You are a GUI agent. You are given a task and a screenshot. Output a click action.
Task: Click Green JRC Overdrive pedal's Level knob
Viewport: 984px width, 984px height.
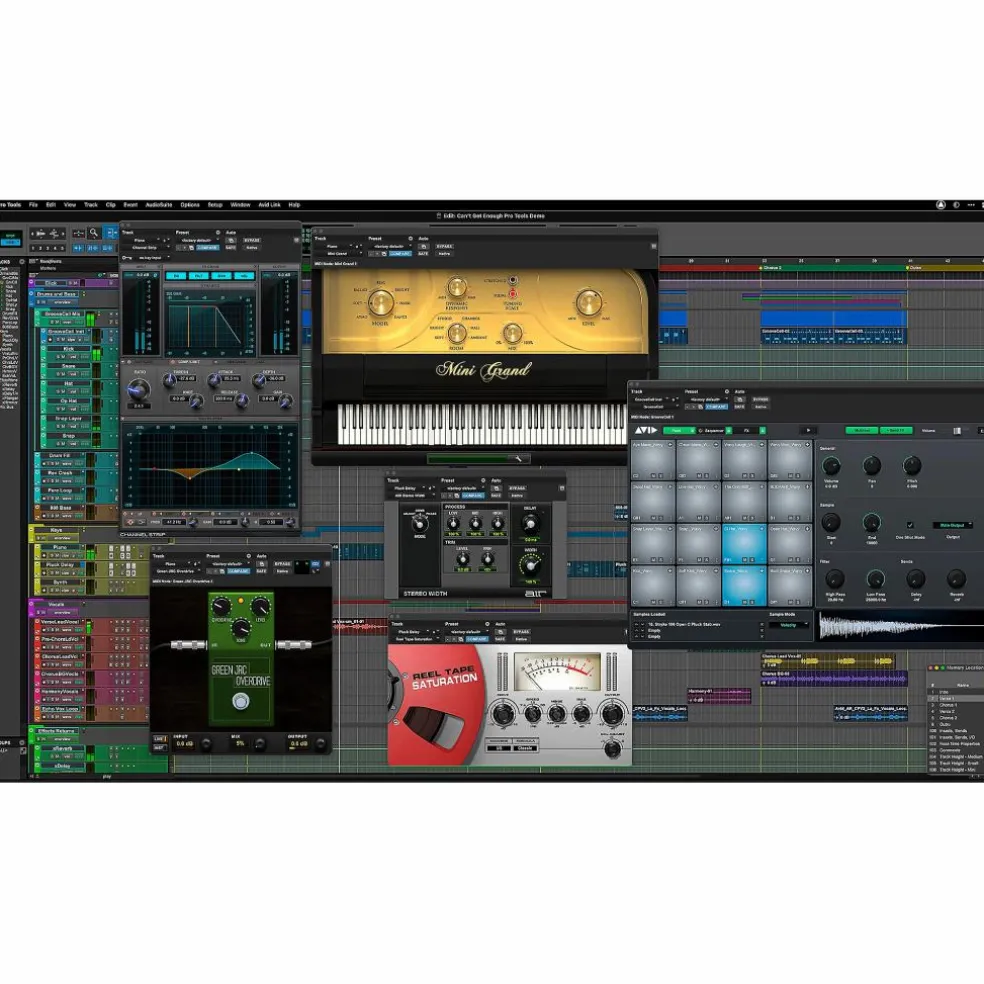point(260,607)
